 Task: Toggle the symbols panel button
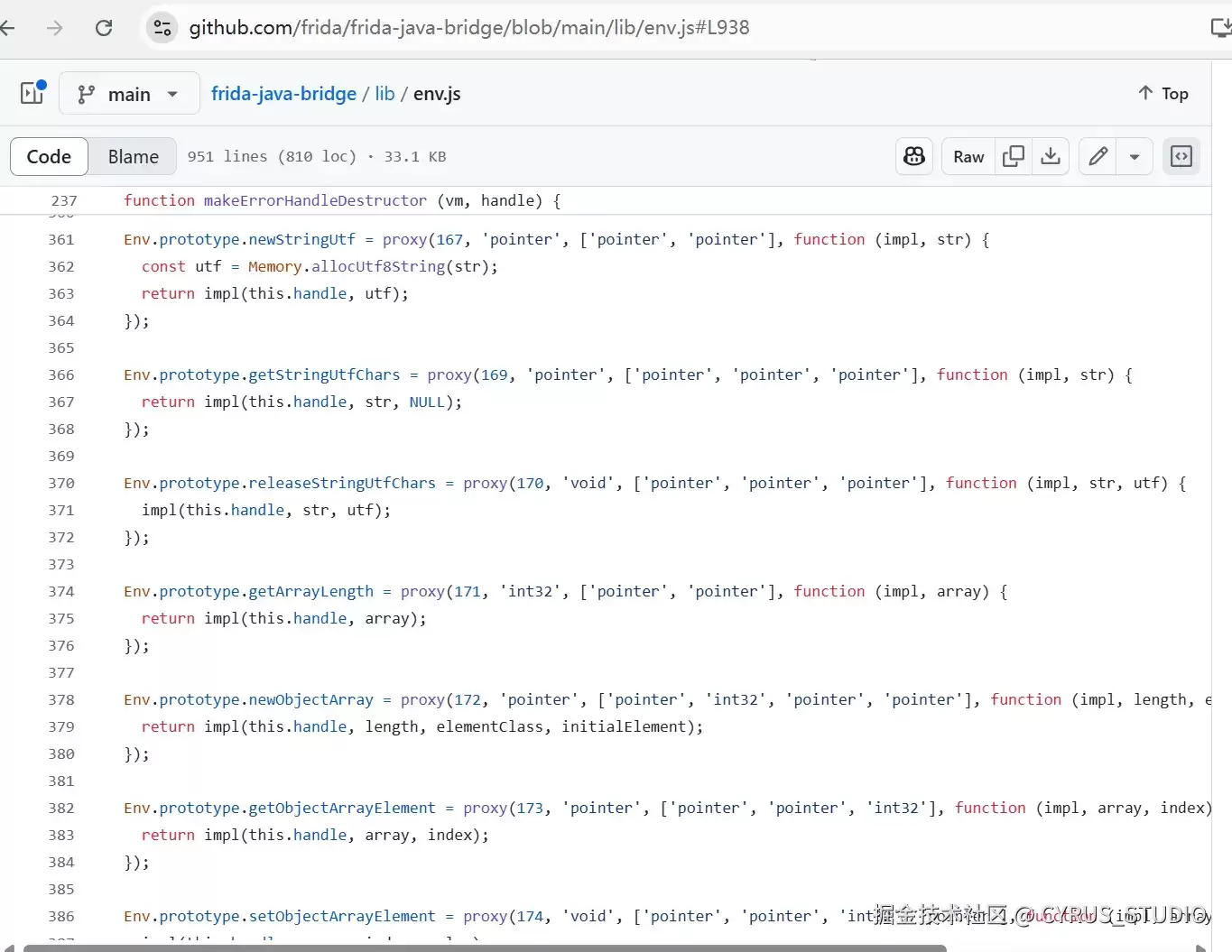(1181, 156)
